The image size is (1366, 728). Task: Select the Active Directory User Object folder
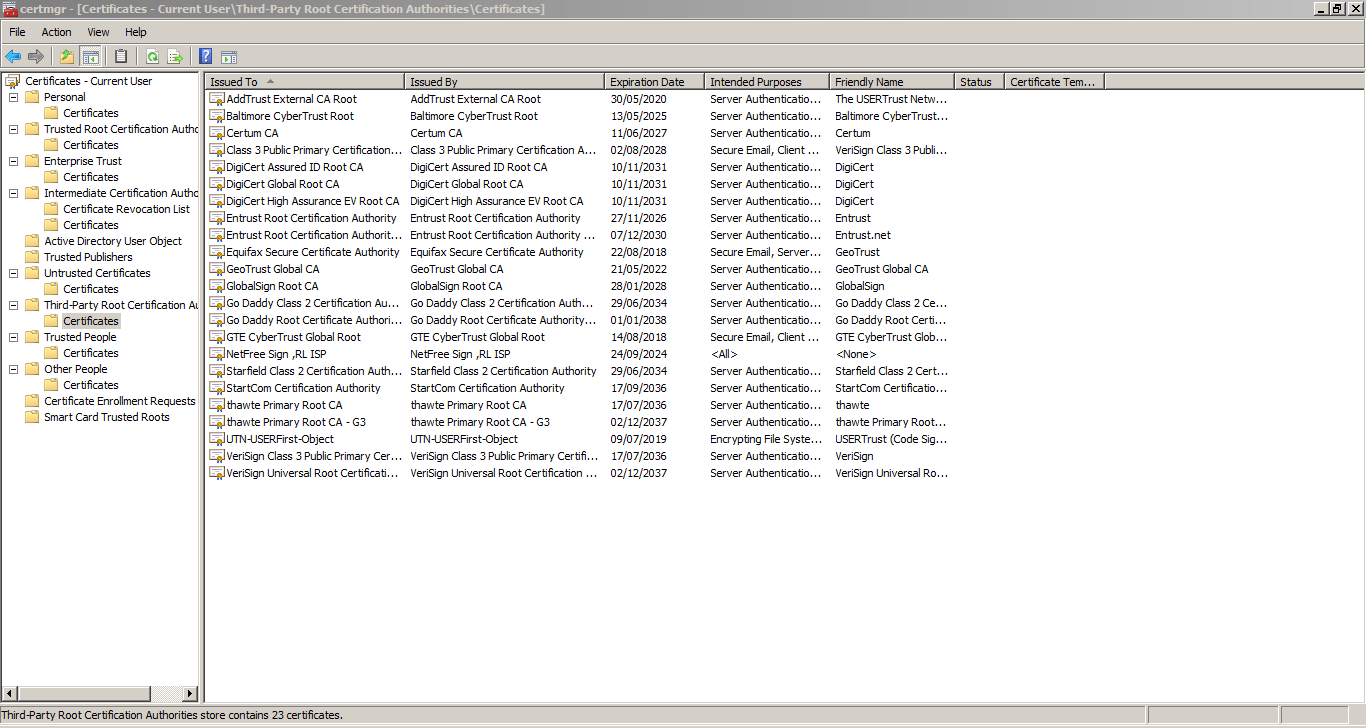[x=113, y=241]
